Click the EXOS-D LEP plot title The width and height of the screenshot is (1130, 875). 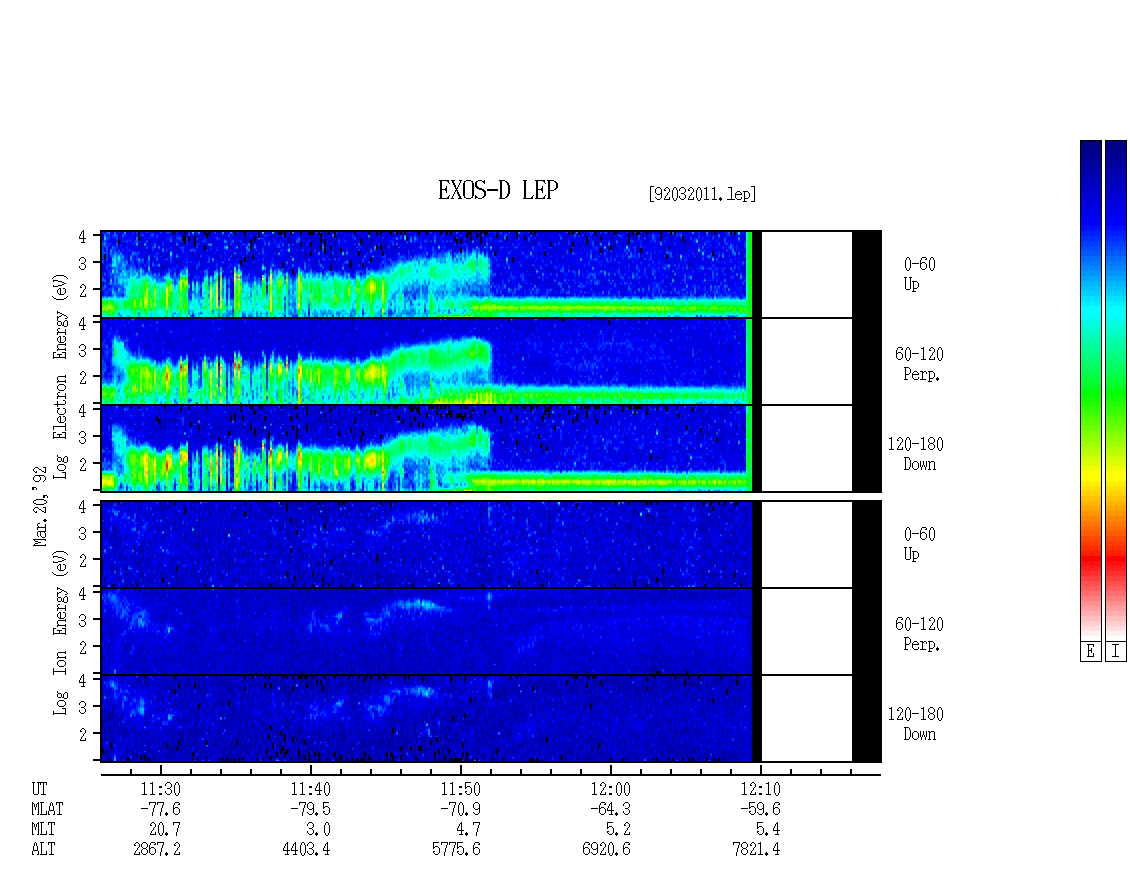(498, 190)
